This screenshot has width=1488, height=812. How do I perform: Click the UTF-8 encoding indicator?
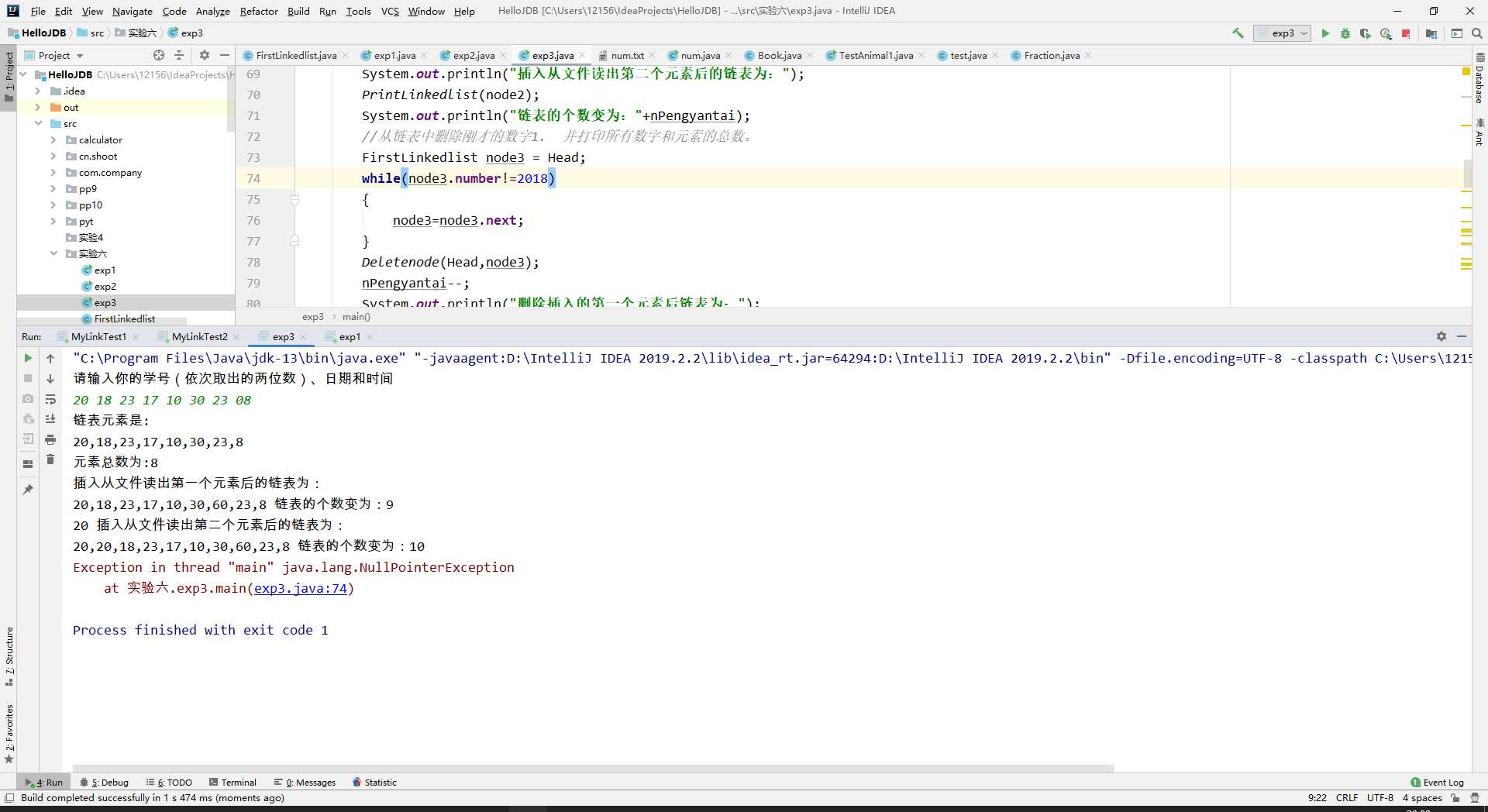click(x=1380, y=797)
